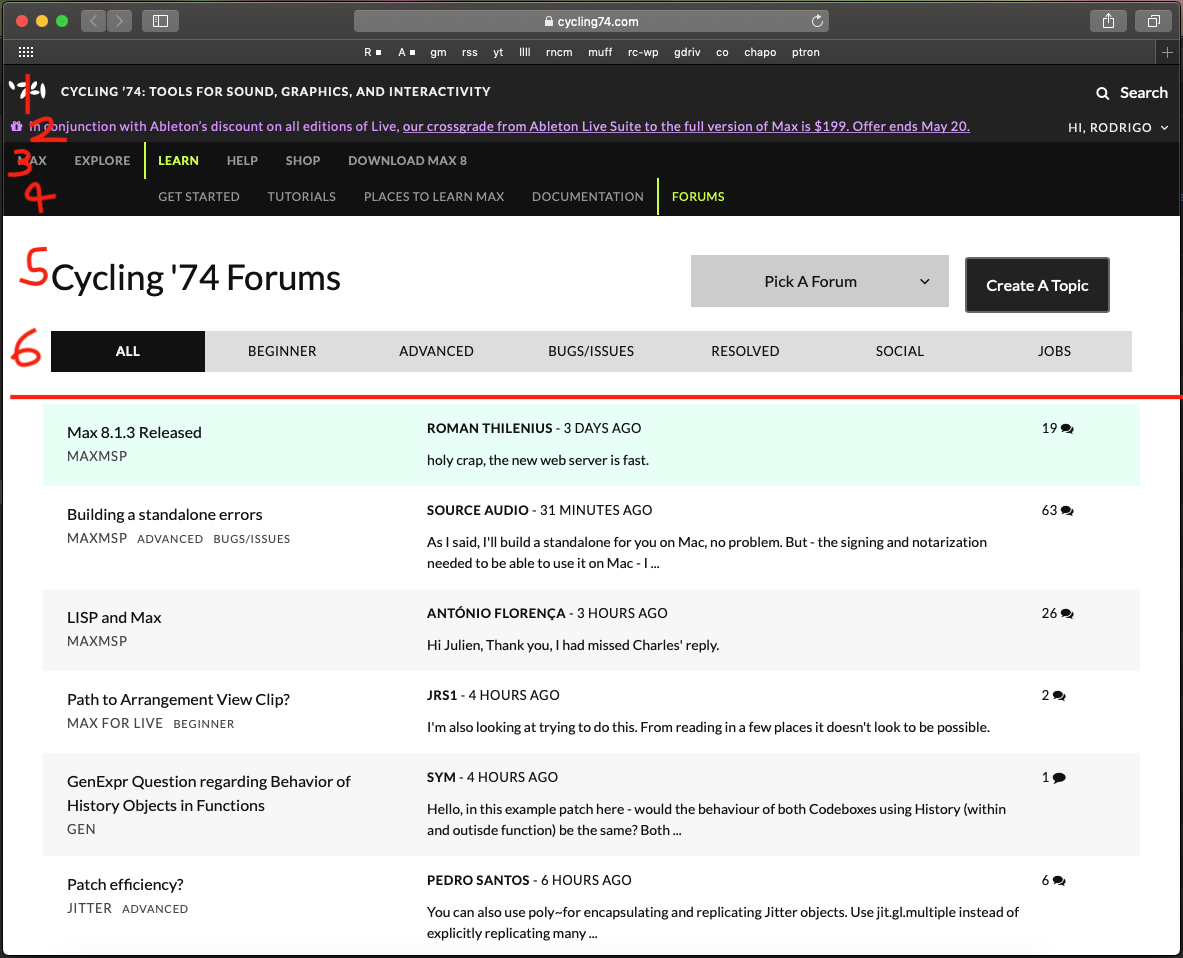
Task: Open the LISP and Max topic
Action: (x=114, y=618)
